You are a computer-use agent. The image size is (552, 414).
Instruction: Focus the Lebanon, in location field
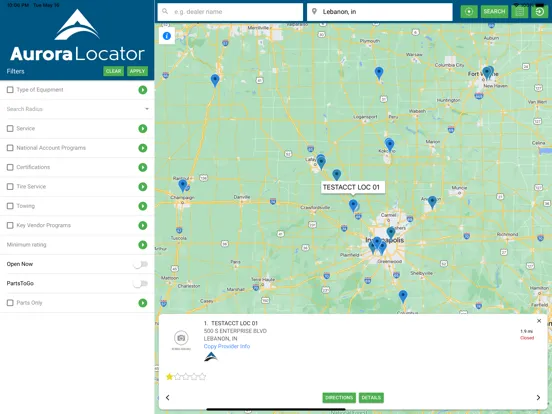380,12
